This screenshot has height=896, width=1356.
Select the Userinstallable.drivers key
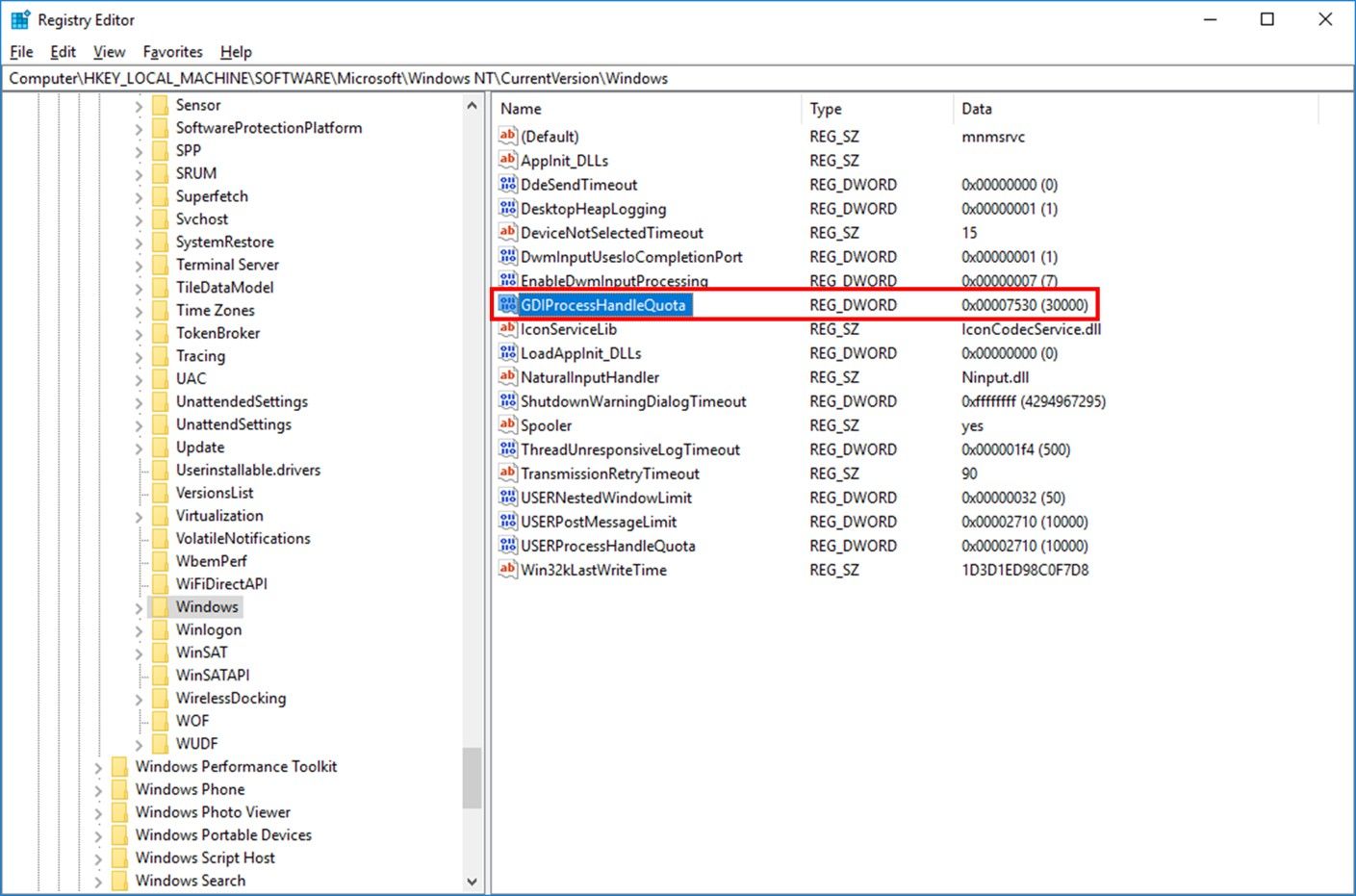tap(248, 470)
